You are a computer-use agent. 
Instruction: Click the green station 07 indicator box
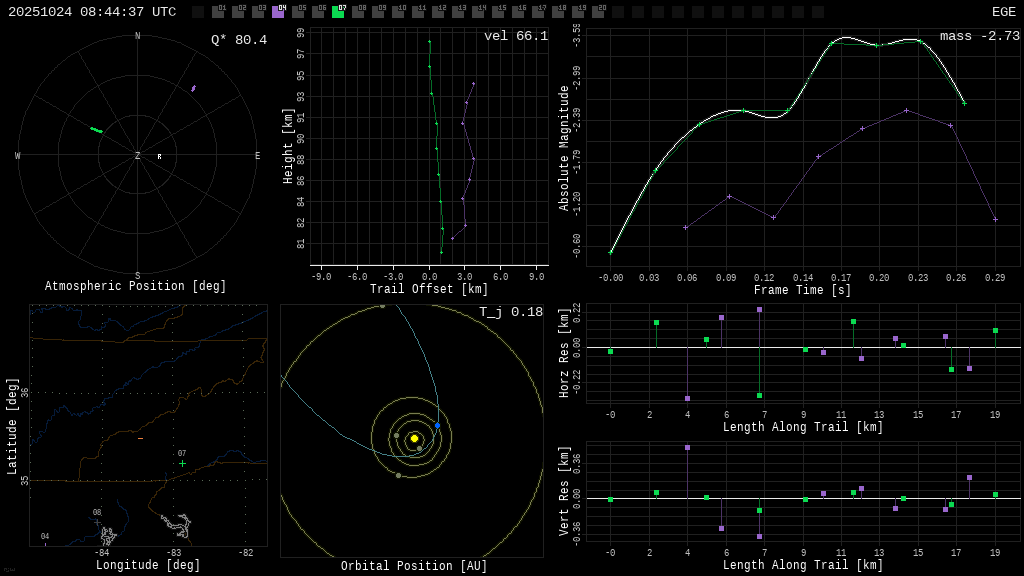pyautogui.click(x=338, y=12)
